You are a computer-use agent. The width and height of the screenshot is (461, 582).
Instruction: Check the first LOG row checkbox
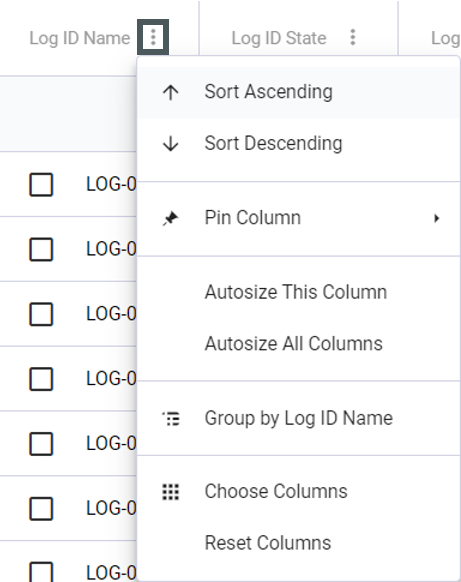point(41,184)
